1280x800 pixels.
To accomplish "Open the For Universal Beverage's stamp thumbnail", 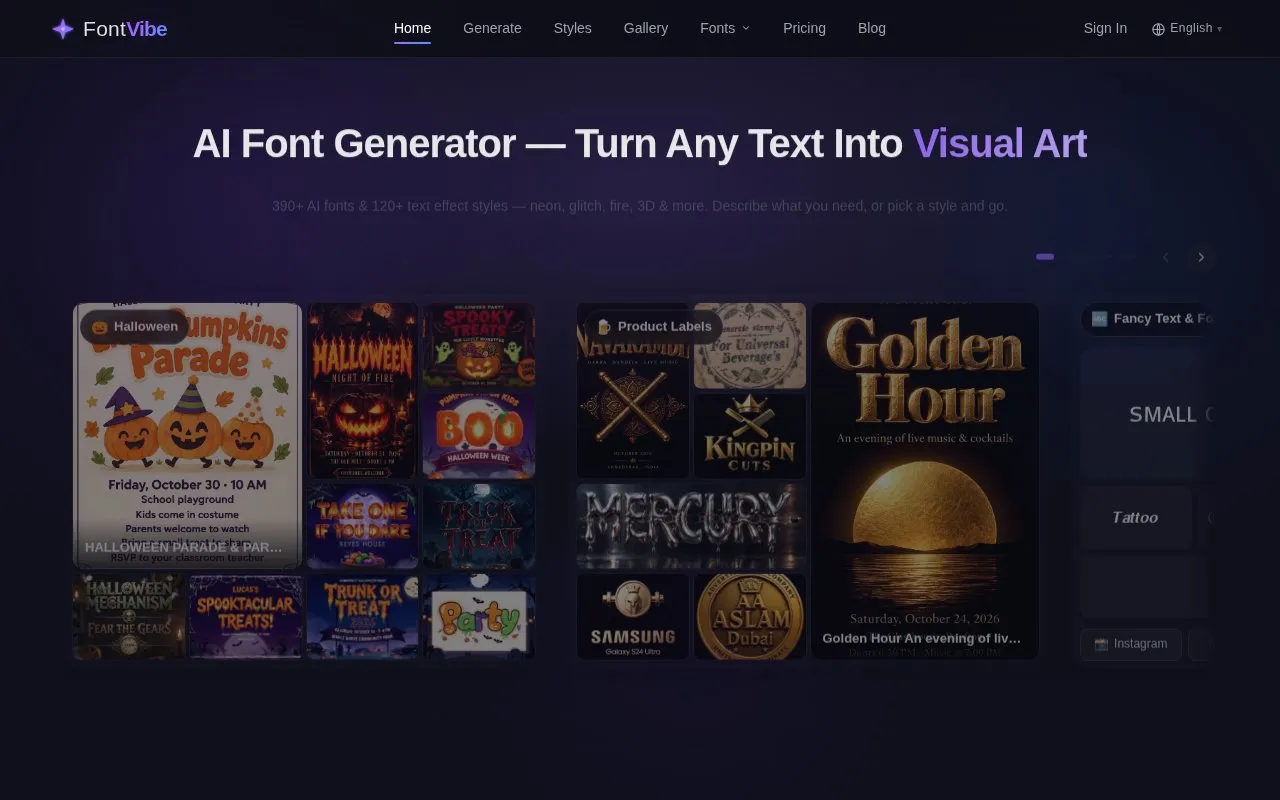I will [750, 345].
